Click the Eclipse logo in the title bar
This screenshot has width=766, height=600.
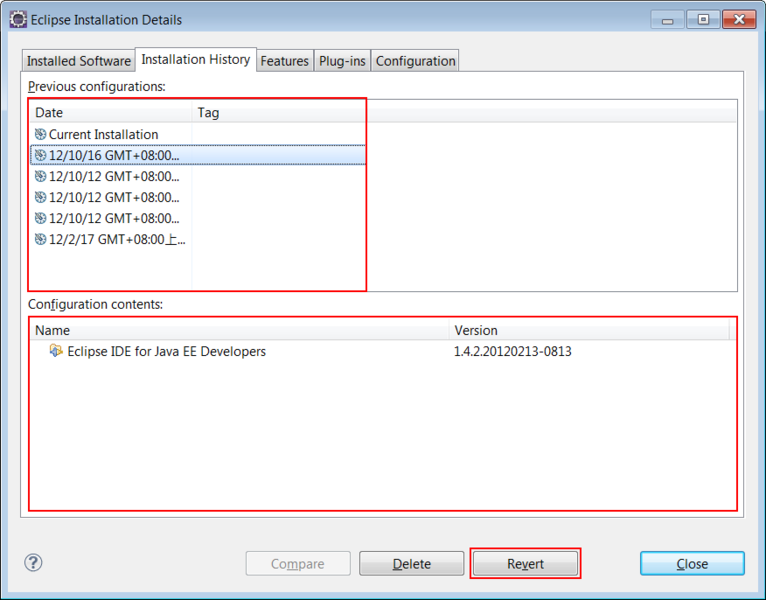pyautogui.click(x=17, y=19)
